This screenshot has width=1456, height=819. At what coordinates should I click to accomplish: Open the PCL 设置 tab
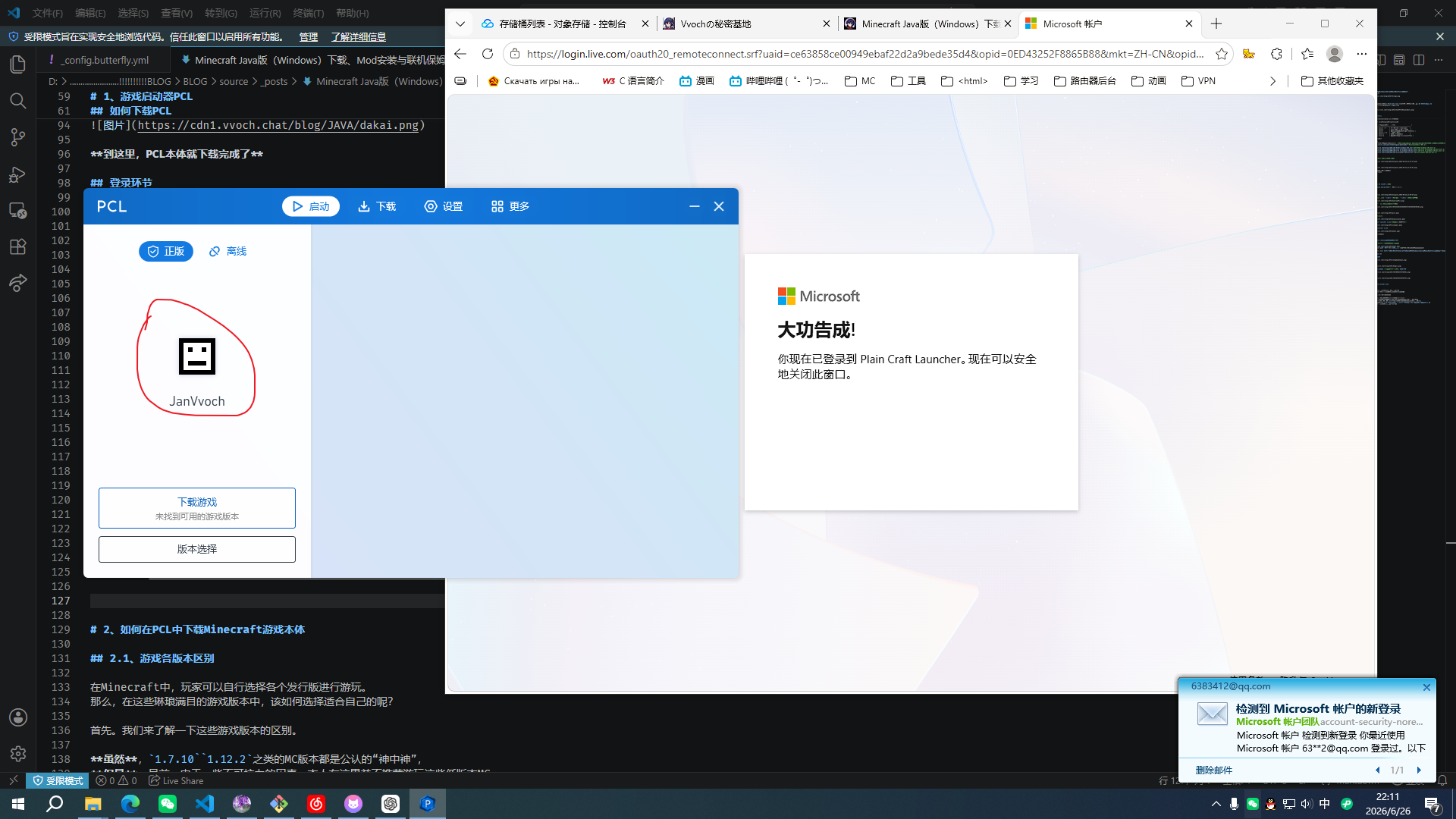click(444, 206)
